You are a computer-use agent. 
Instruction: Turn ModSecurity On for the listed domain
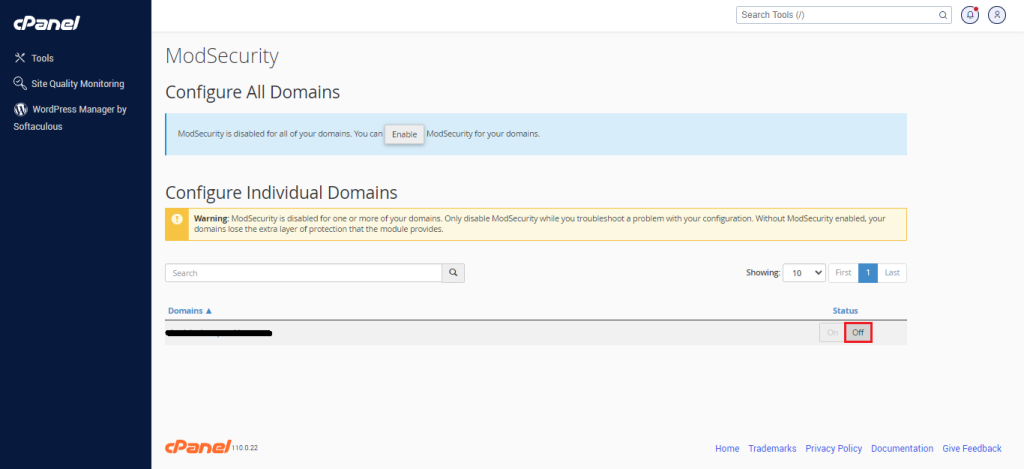pyautogui.click(x=832, y=332)
